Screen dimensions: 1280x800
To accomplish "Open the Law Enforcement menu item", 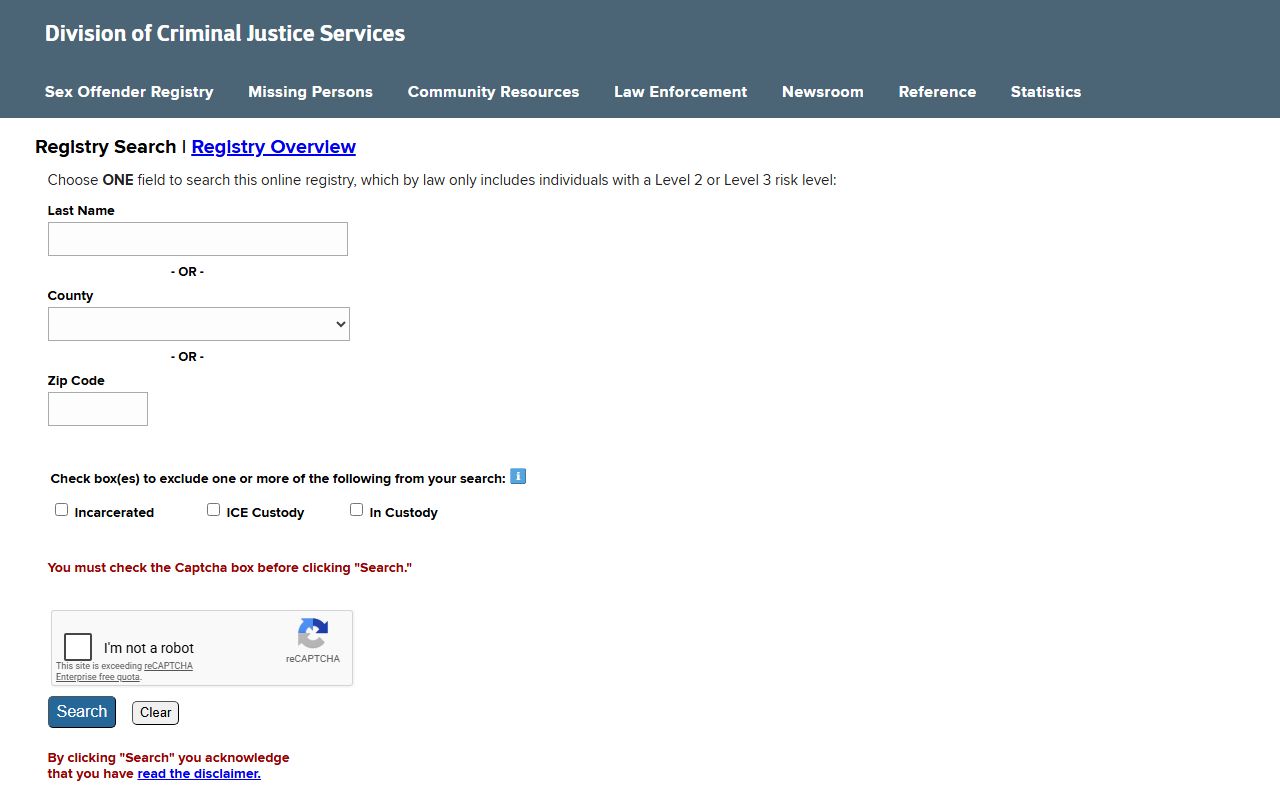I will coord(680,92).
